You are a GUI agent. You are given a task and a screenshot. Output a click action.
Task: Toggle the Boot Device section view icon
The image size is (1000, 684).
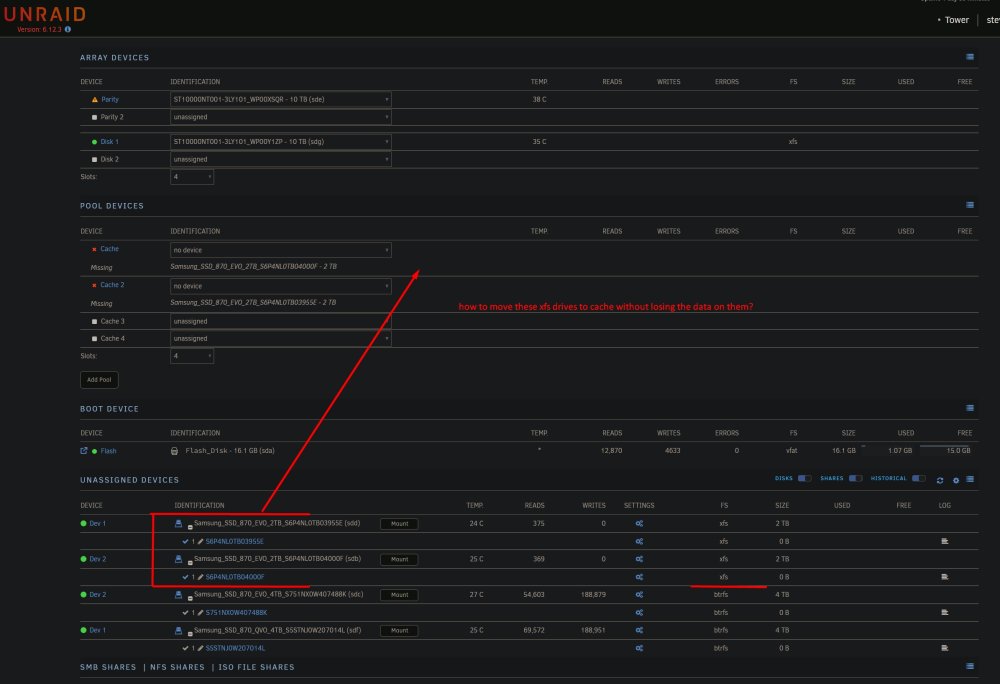pyautogui.click(x=969, y=408)
